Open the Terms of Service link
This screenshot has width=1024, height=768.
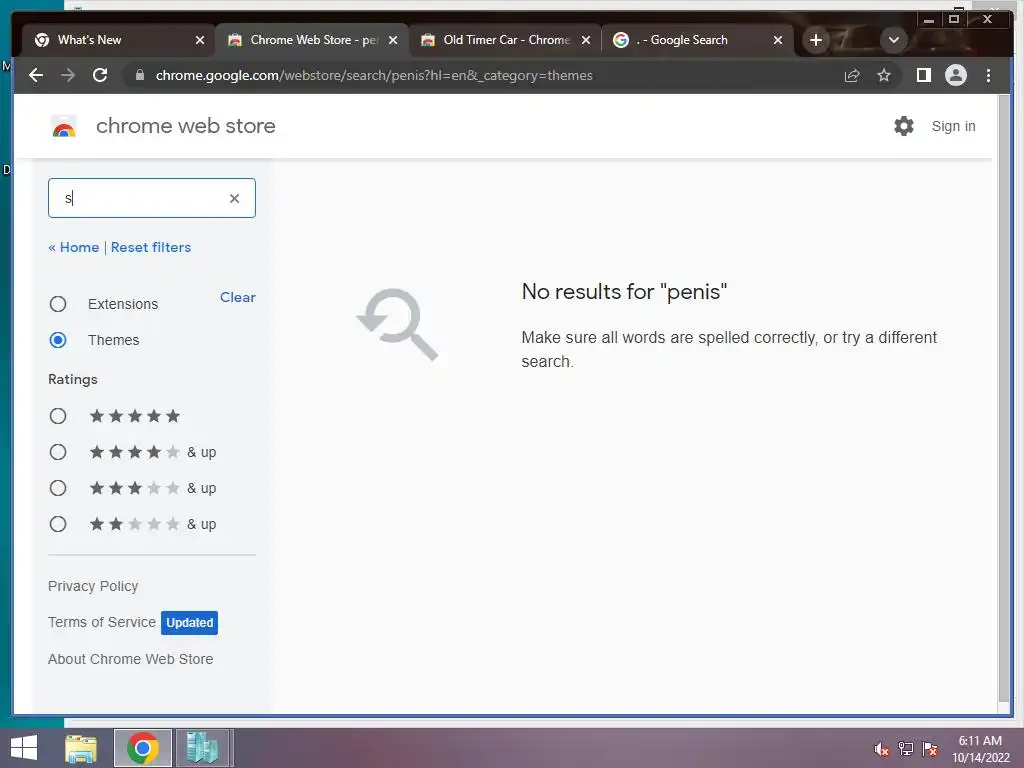click(102, 622)
